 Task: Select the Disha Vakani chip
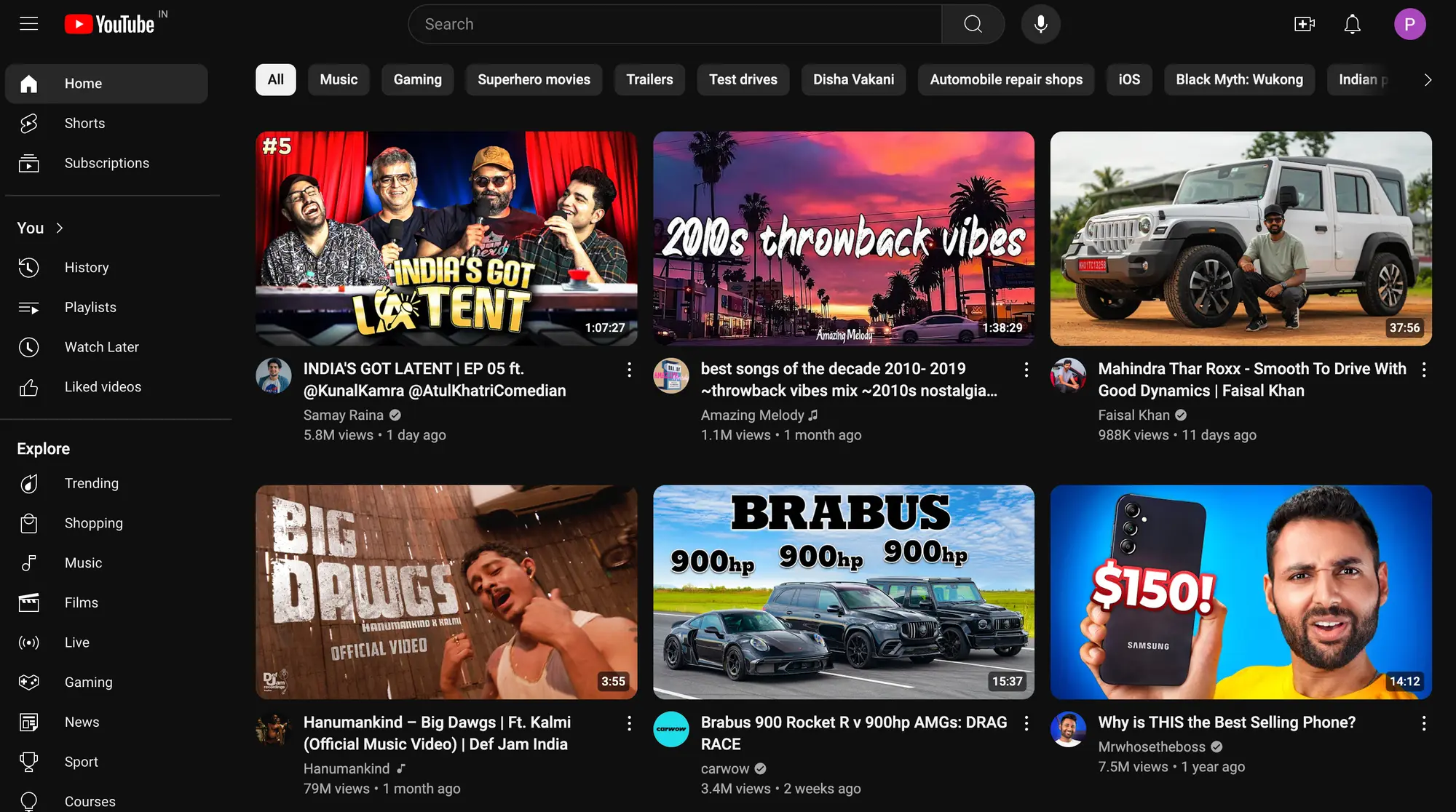[853, 79]
